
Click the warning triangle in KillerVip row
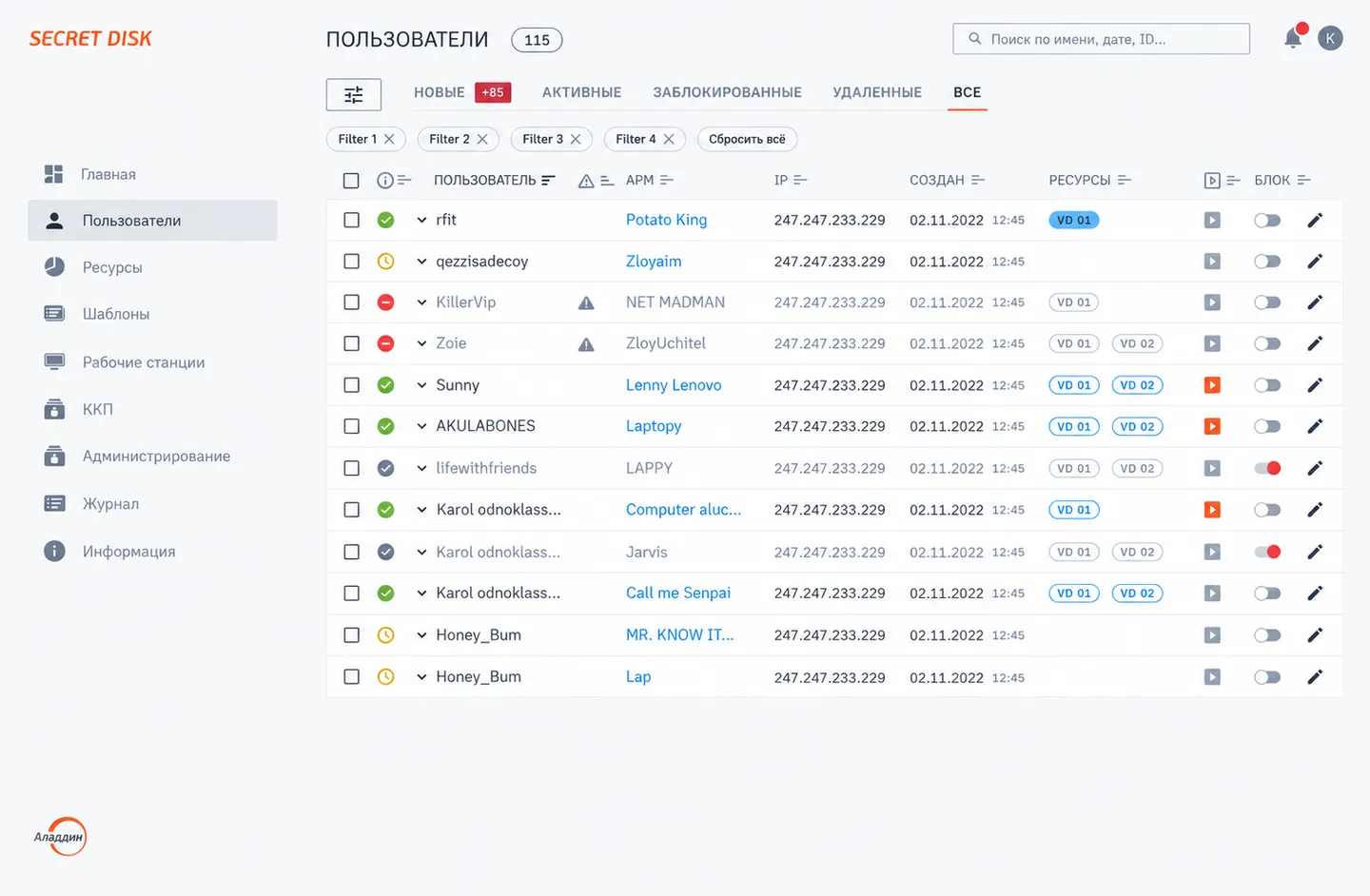point(586,302)
